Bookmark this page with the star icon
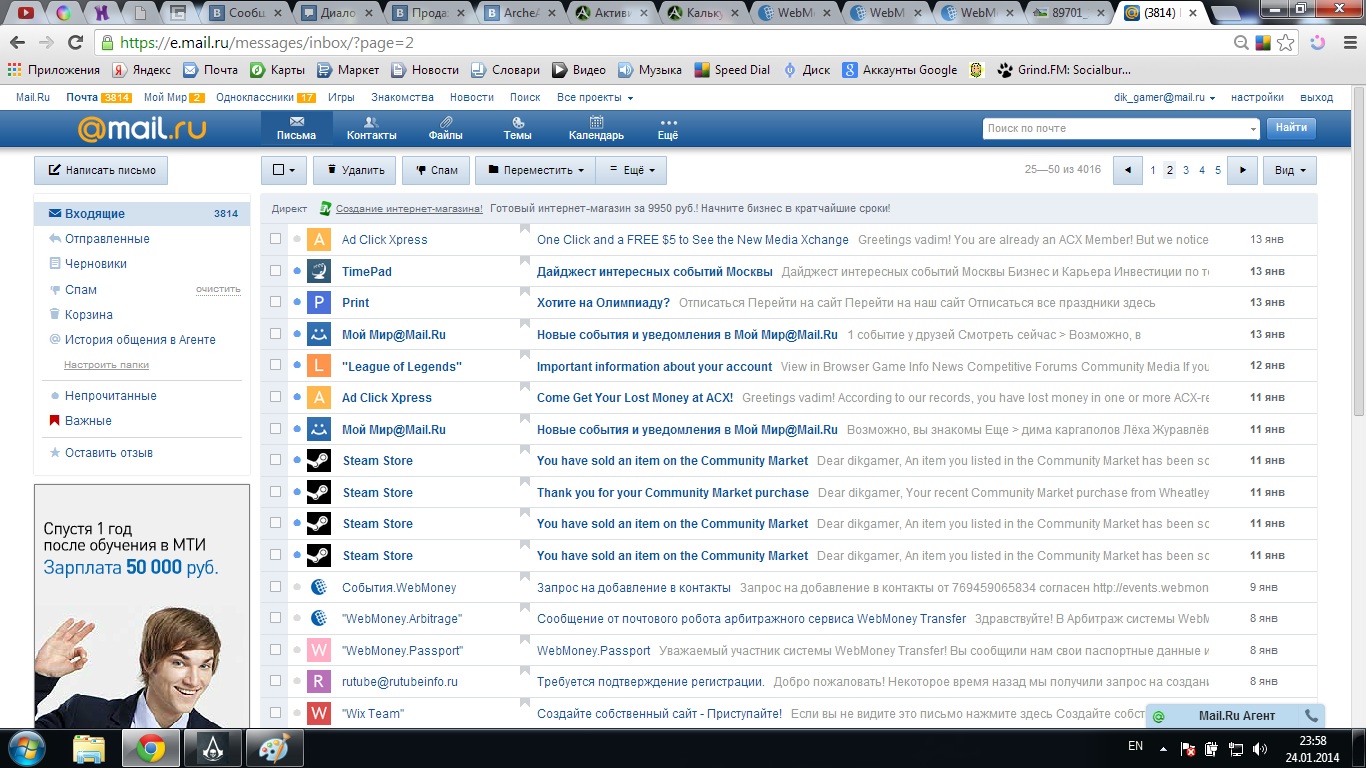Image resolution: width=1366 pixels, height=768 pixels. tap(1286, 43)
